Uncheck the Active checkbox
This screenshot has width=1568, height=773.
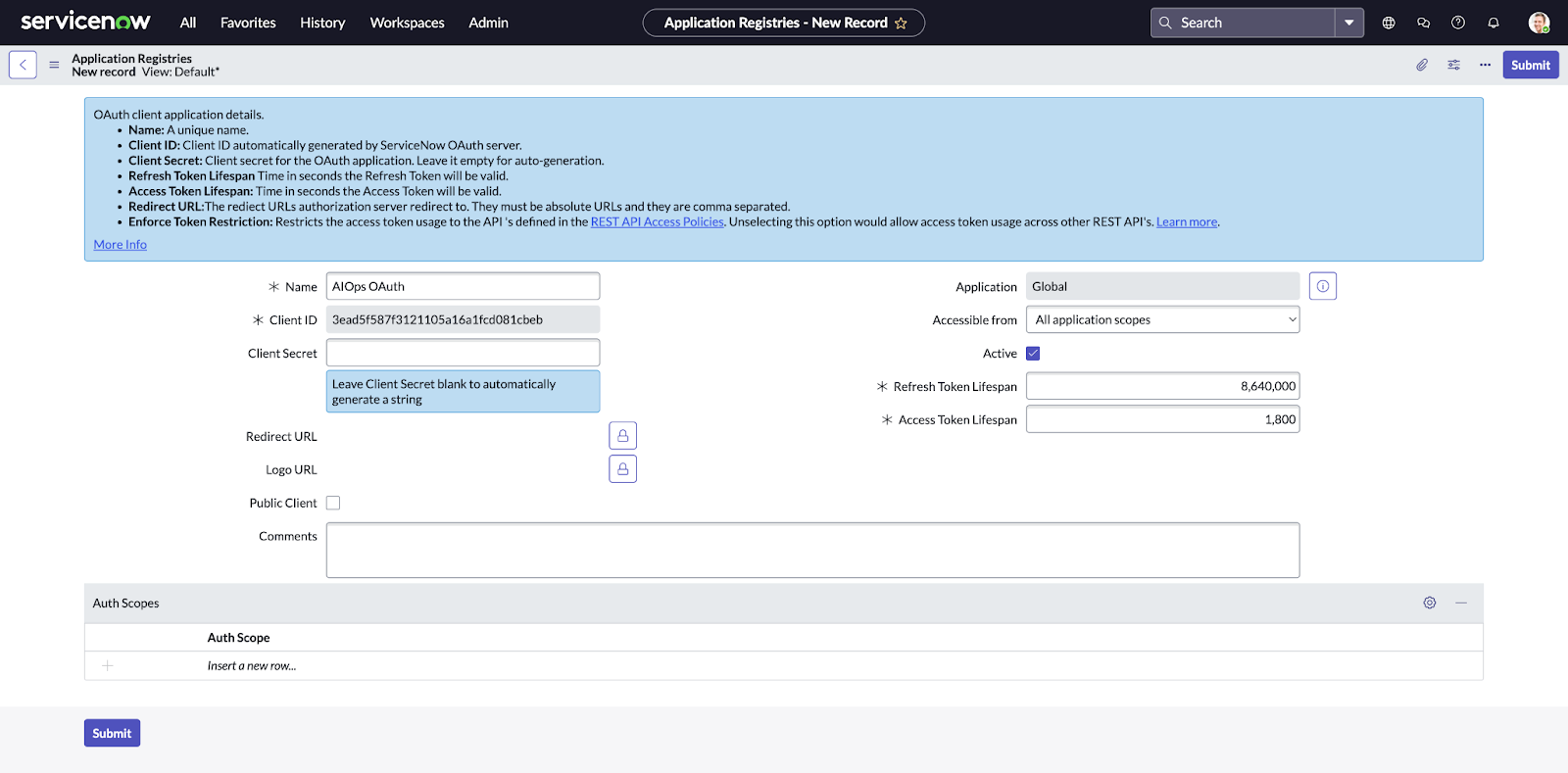[x=1033, y=354]
